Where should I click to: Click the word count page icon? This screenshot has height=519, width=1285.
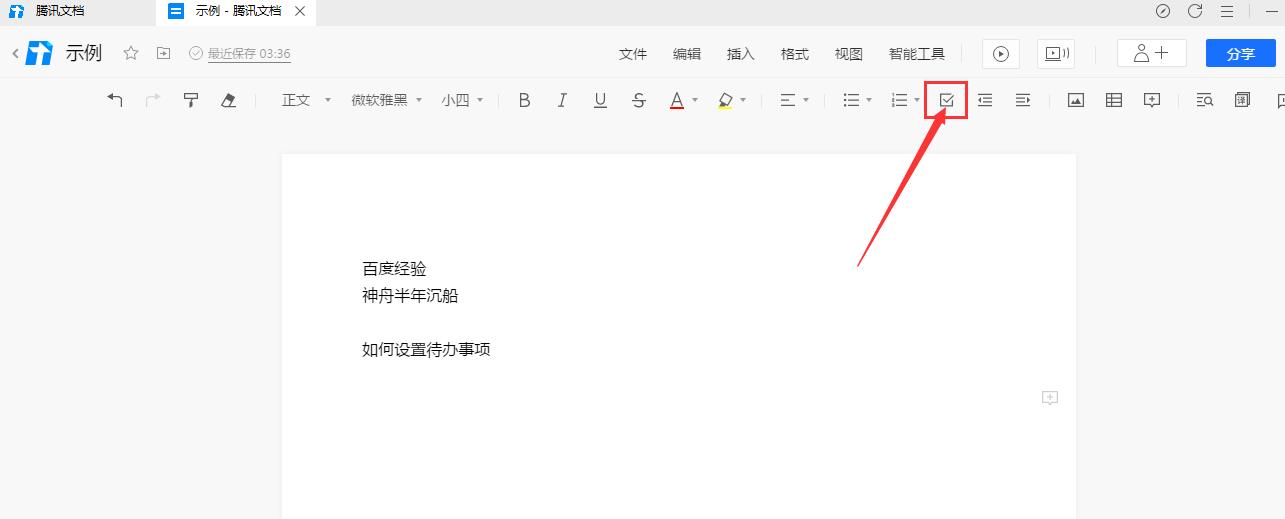point(1243,100)
